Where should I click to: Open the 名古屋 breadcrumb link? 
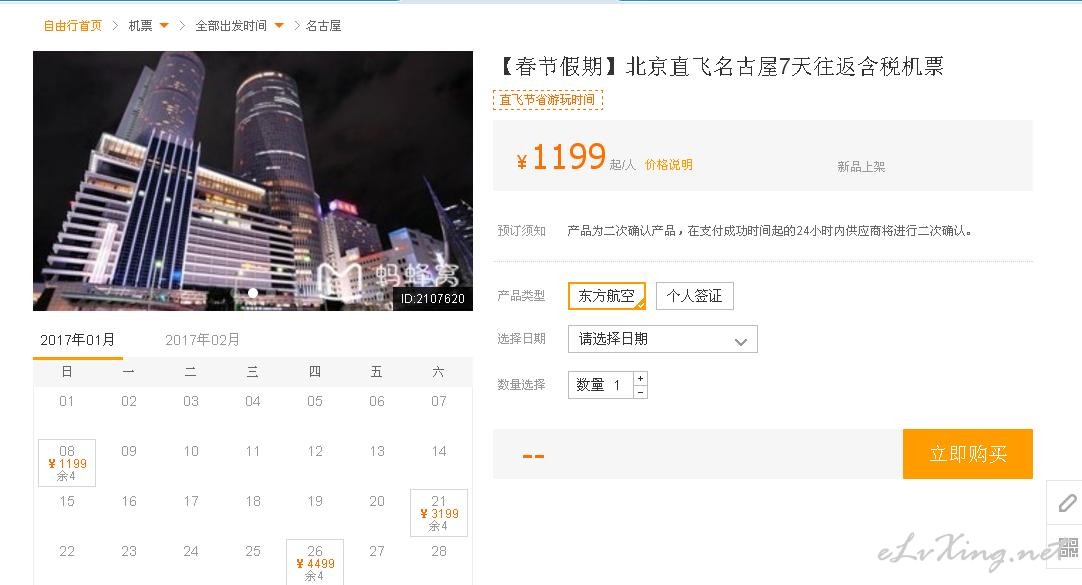tap(324, 26)
